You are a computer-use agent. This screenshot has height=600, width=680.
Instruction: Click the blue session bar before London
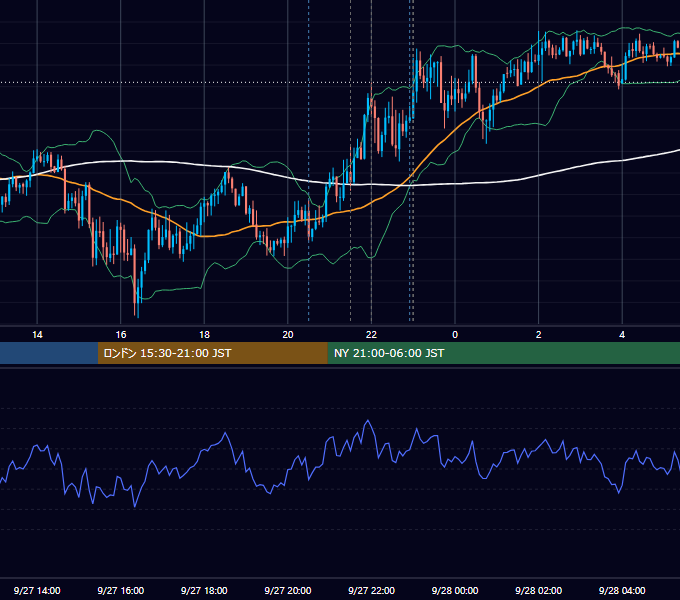point(49,353)
